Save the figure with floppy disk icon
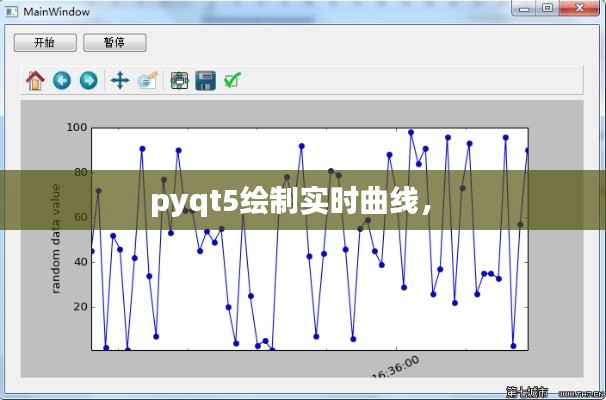 206,80
